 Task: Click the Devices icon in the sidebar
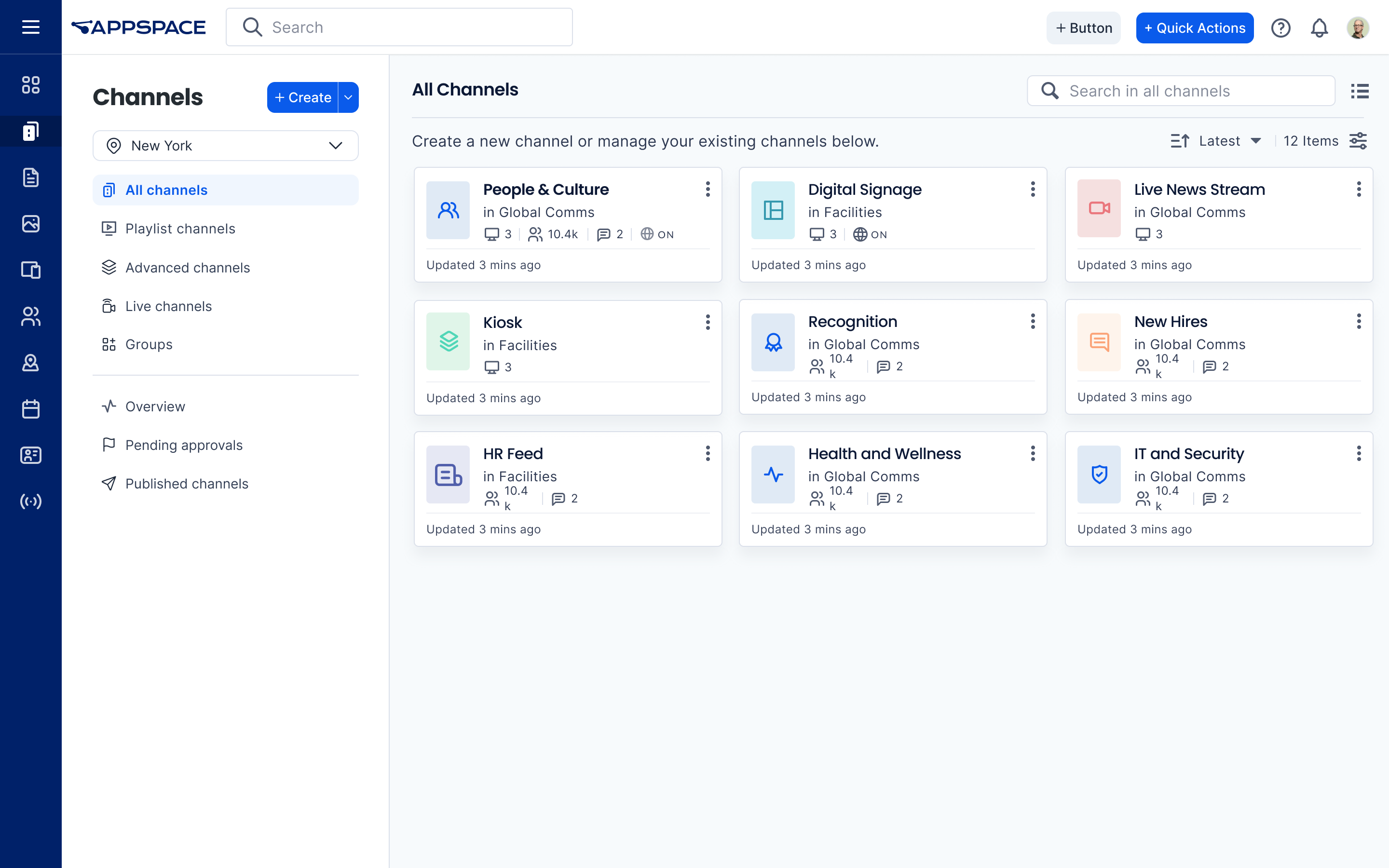tap(30, 271)
